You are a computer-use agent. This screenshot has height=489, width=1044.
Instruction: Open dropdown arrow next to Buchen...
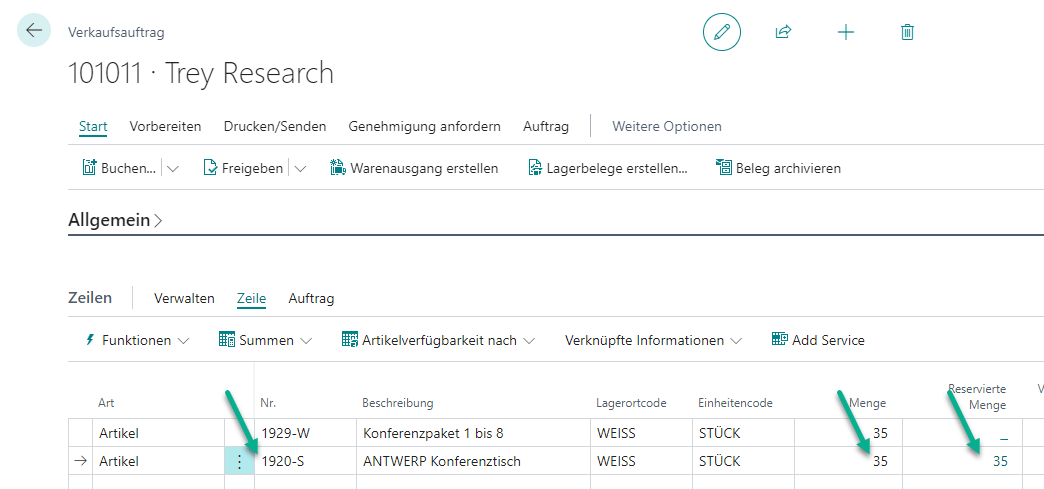[172, 169]
